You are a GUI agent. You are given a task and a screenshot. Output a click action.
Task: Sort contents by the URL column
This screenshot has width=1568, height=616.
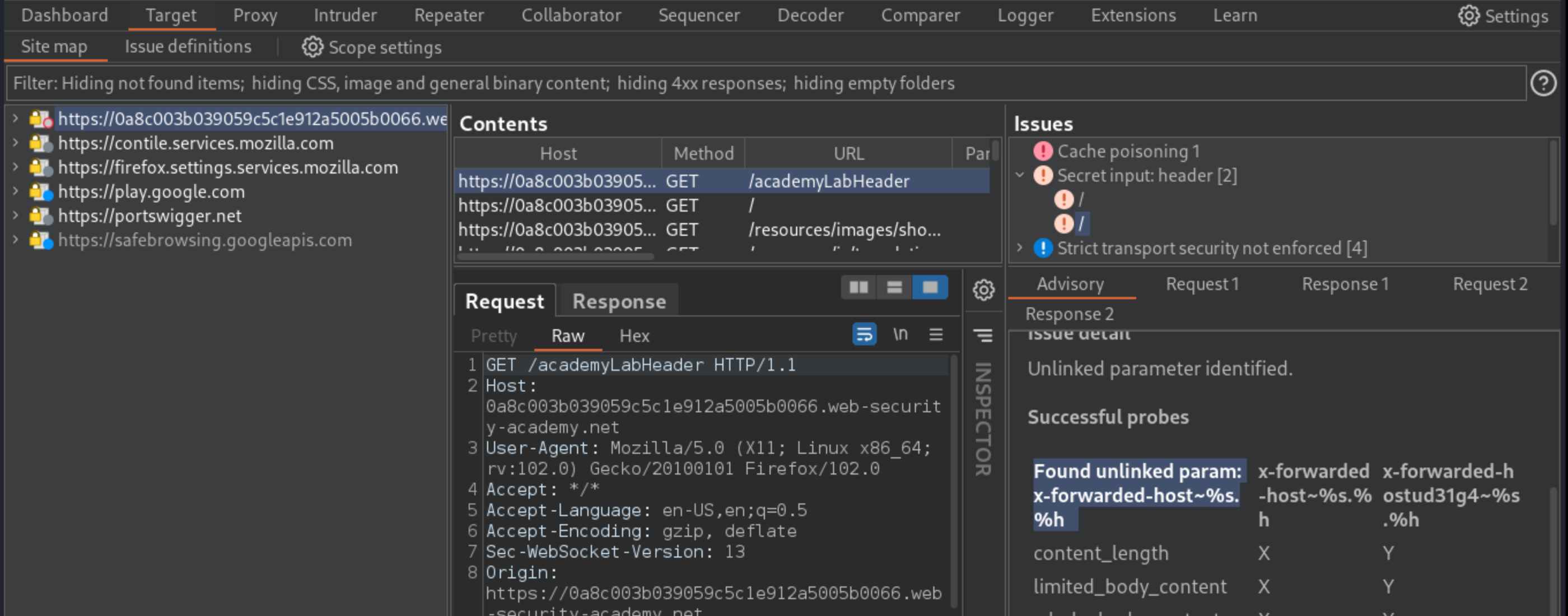848,153
